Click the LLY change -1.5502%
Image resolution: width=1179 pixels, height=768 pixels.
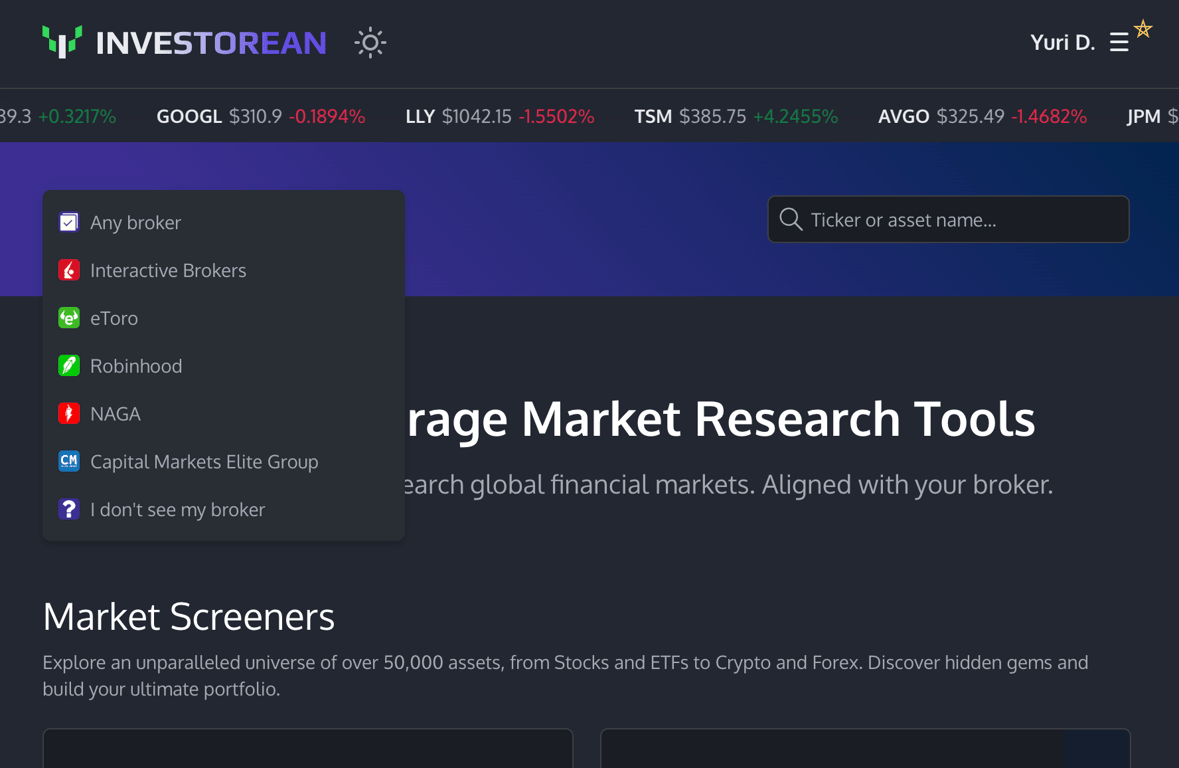click(x=556, y=117)
